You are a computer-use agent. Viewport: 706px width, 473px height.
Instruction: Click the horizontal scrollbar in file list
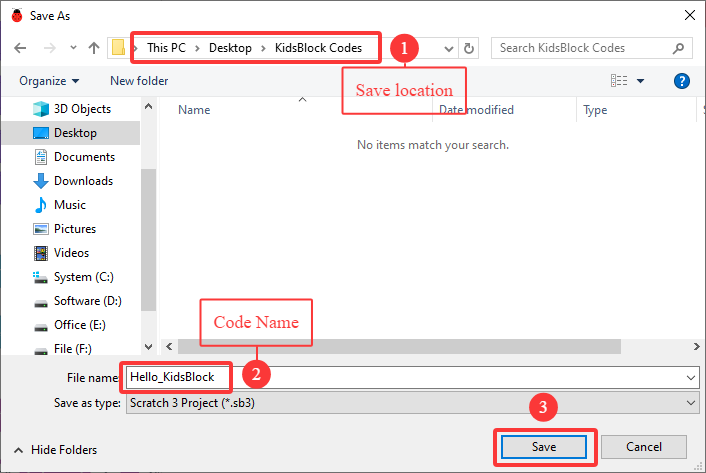pyautogui.click(x=399, y=347)
